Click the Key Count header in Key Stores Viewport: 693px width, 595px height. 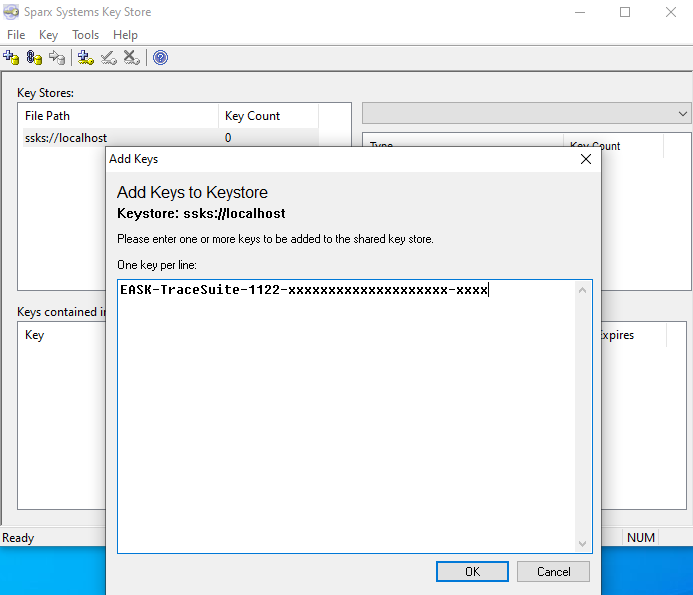[268, 116]
